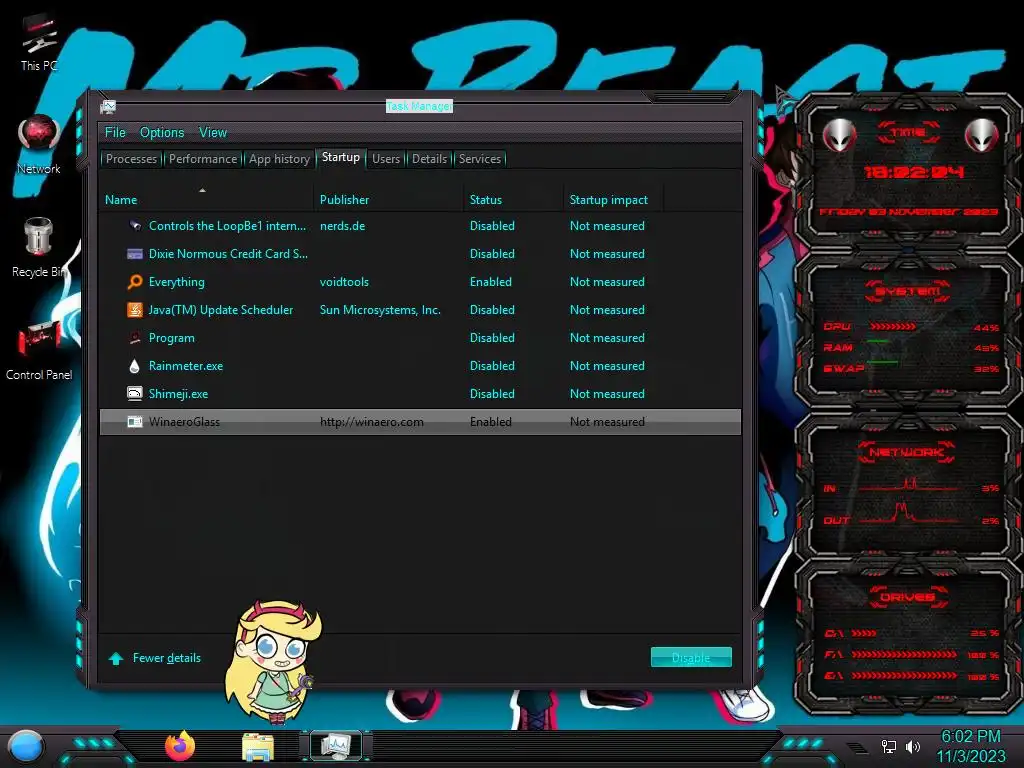Select the Startup tab

point(341,157)
